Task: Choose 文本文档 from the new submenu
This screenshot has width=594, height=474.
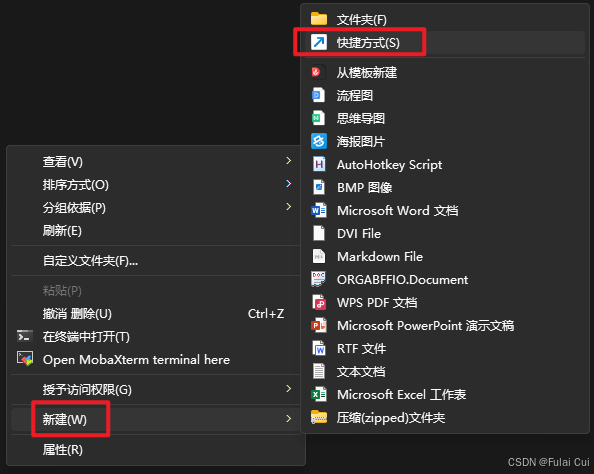Action: point(445,371)
